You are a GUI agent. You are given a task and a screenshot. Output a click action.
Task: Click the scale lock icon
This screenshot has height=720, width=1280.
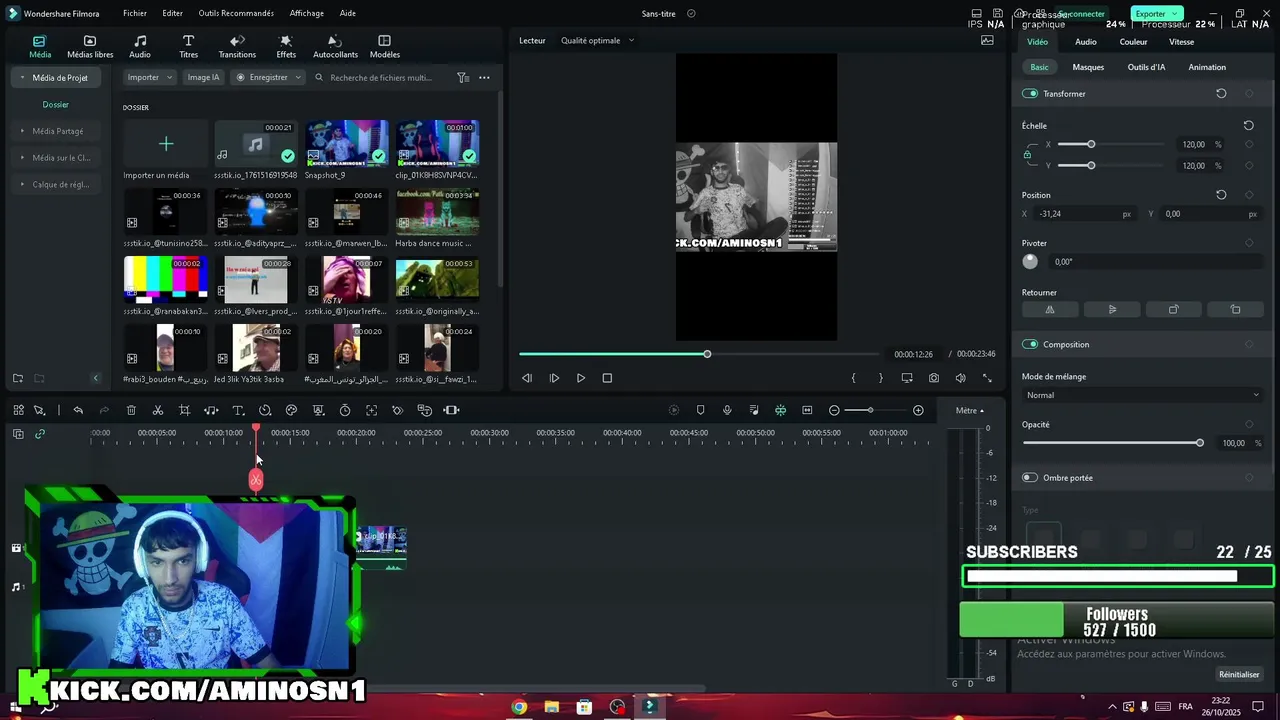click(1027, 155)
